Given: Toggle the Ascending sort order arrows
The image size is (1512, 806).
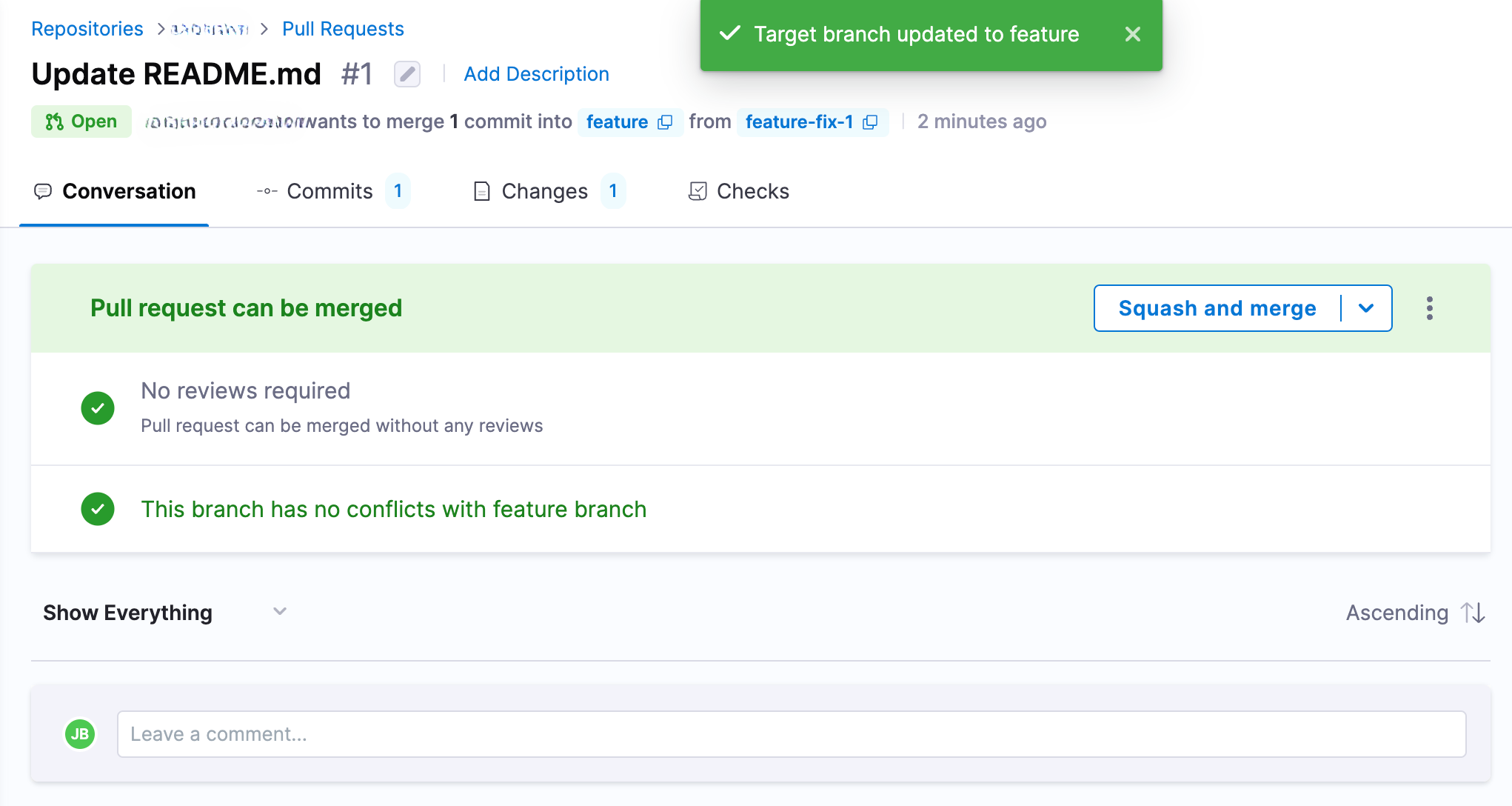Looking at the screenshot, I should (x=1473, y=613).
